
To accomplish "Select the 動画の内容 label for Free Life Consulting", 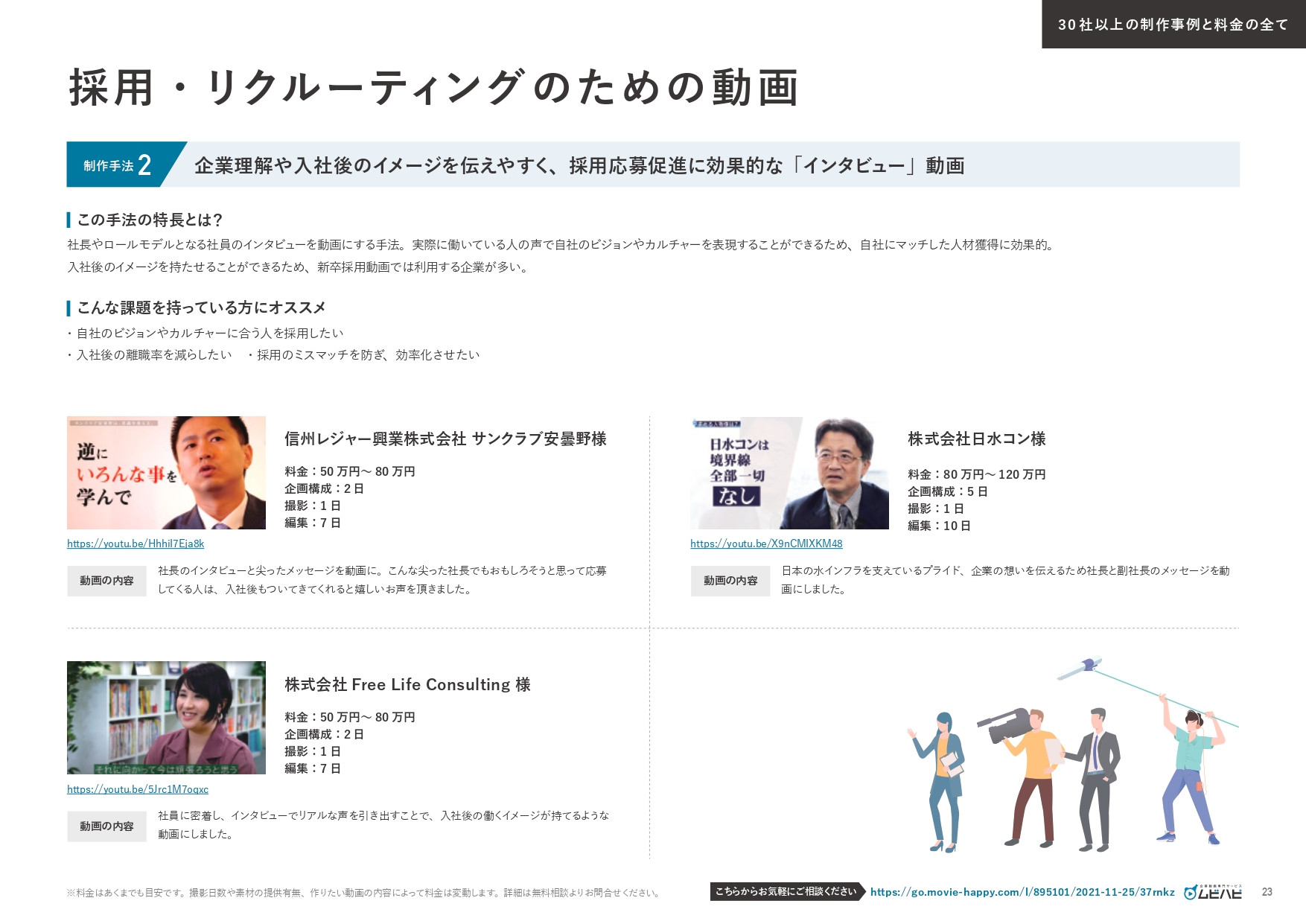I will tap(106, 826).
